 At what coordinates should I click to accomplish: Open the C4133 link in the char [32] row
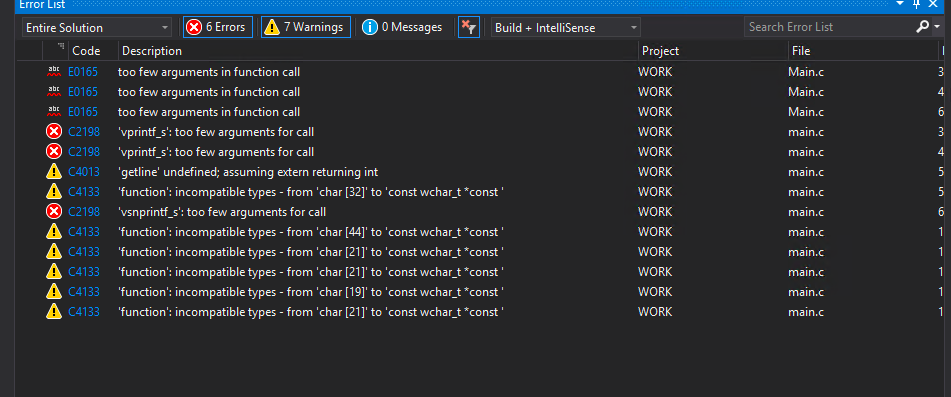click(84, 192)
